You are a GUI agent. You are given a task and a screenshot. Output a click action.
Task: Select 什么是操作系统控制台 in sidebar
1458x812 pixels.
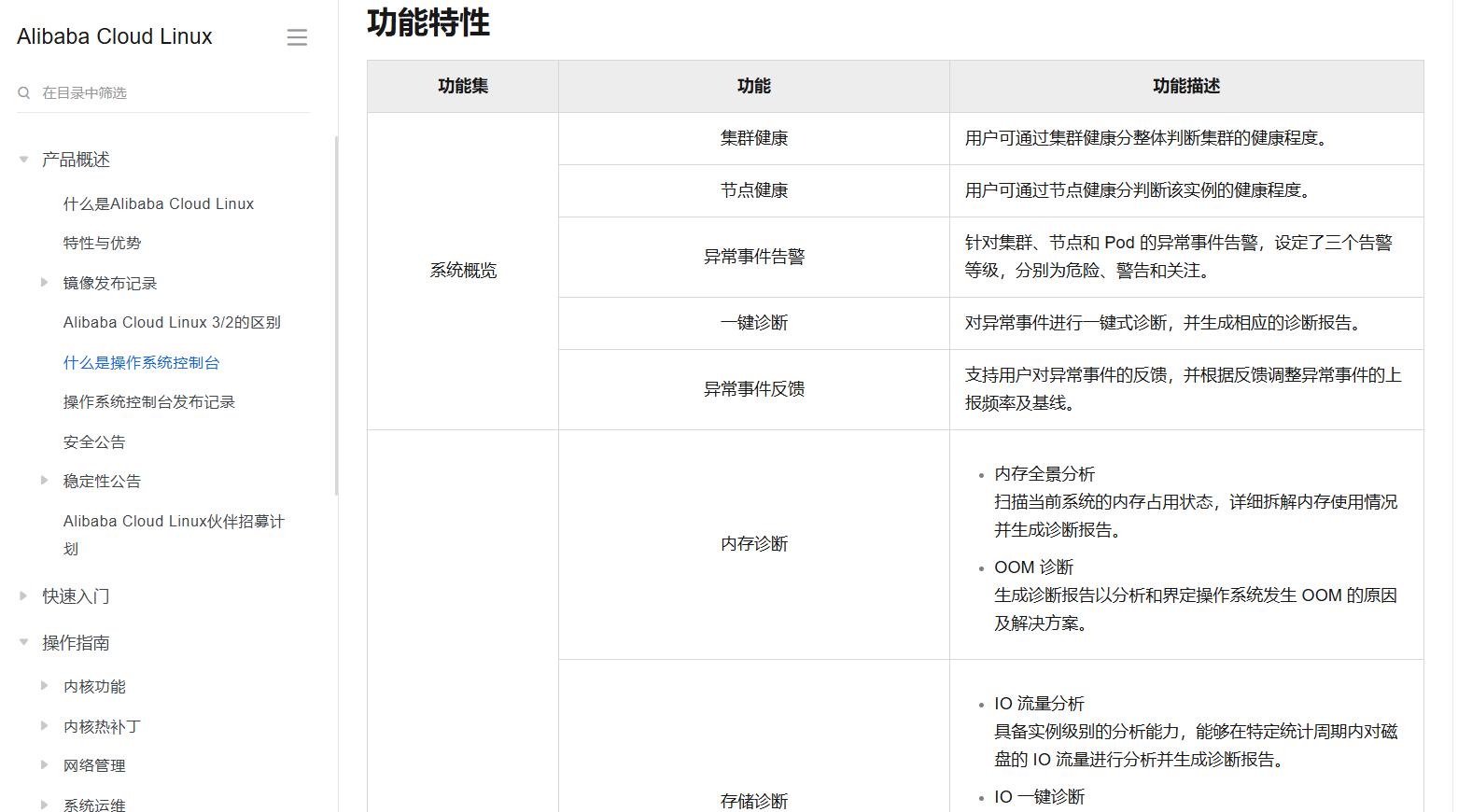(x=142, y=362)
